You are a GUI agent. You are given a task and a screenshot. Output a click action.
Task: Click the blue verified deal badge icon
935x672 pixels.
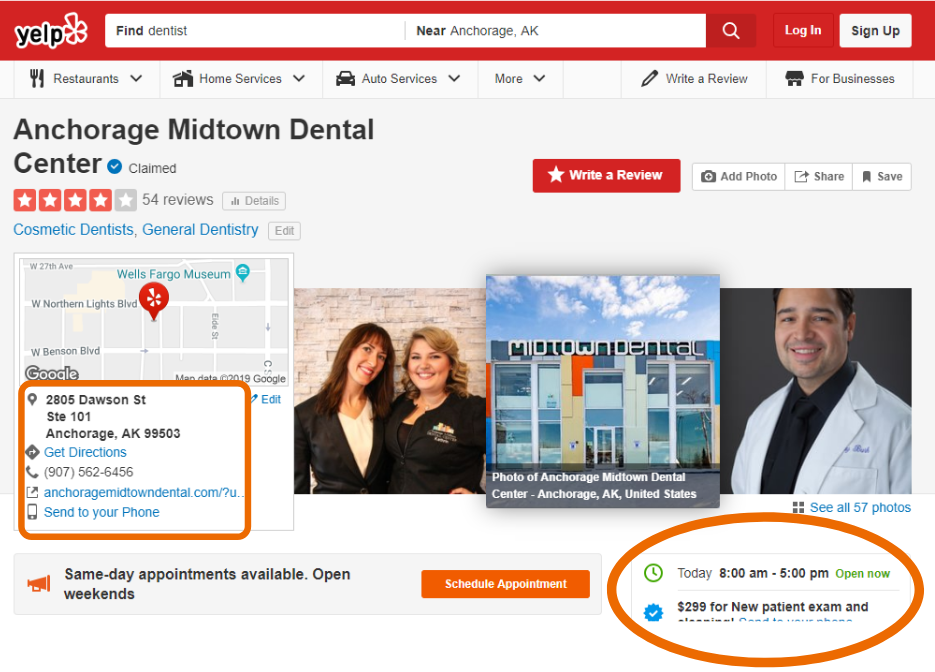click(654, 612)
